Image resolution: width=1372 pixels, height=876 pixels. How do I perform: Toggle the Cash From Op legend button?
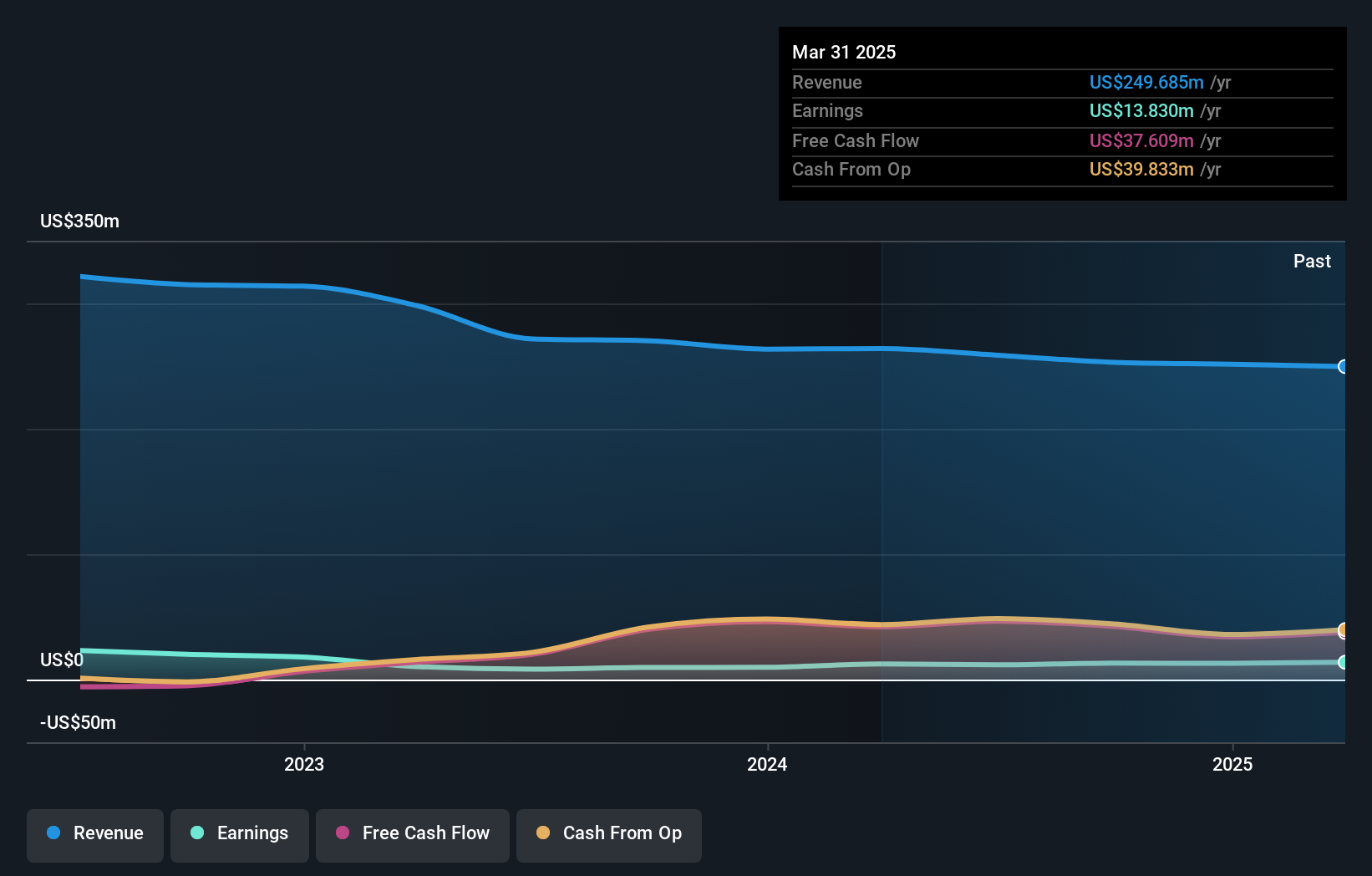609,835
